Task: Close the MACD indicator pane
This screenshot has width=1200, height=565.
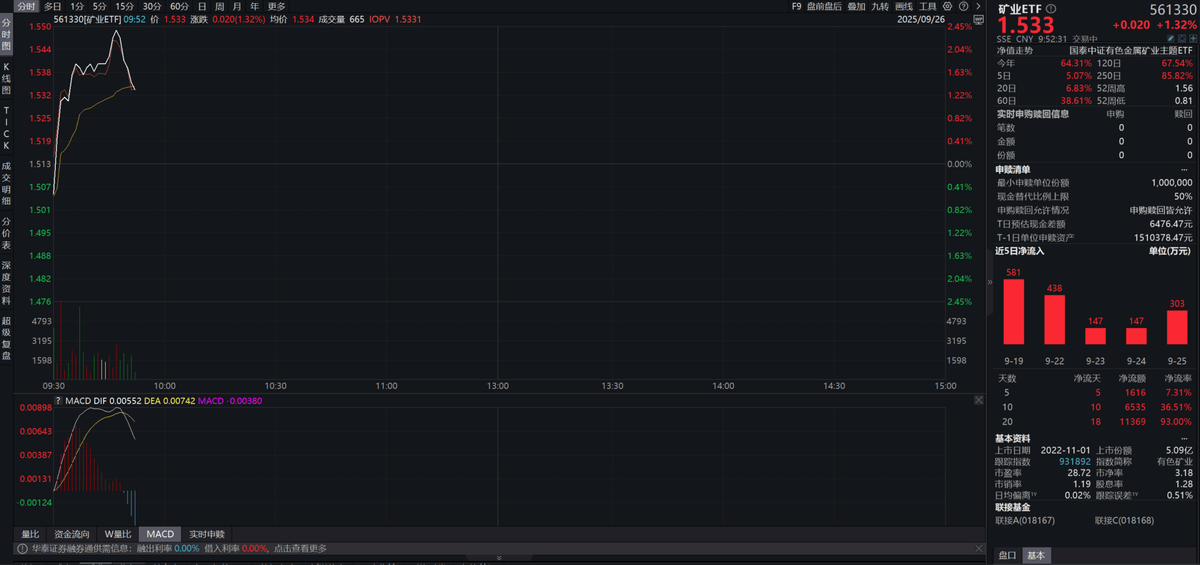Action: (978, 399)
